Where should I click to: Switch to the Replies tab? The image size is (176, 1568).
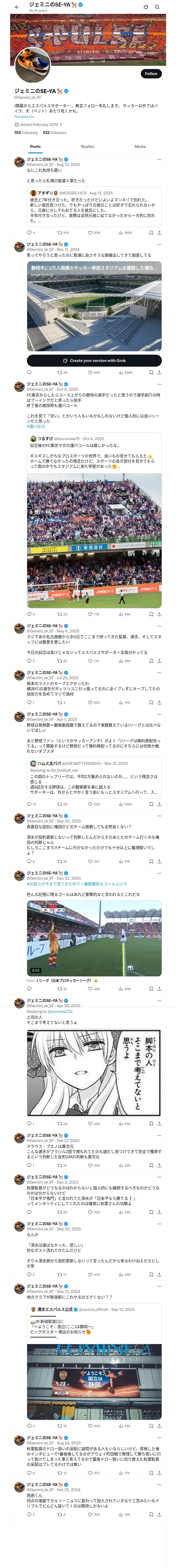click(x=87, y=146)
